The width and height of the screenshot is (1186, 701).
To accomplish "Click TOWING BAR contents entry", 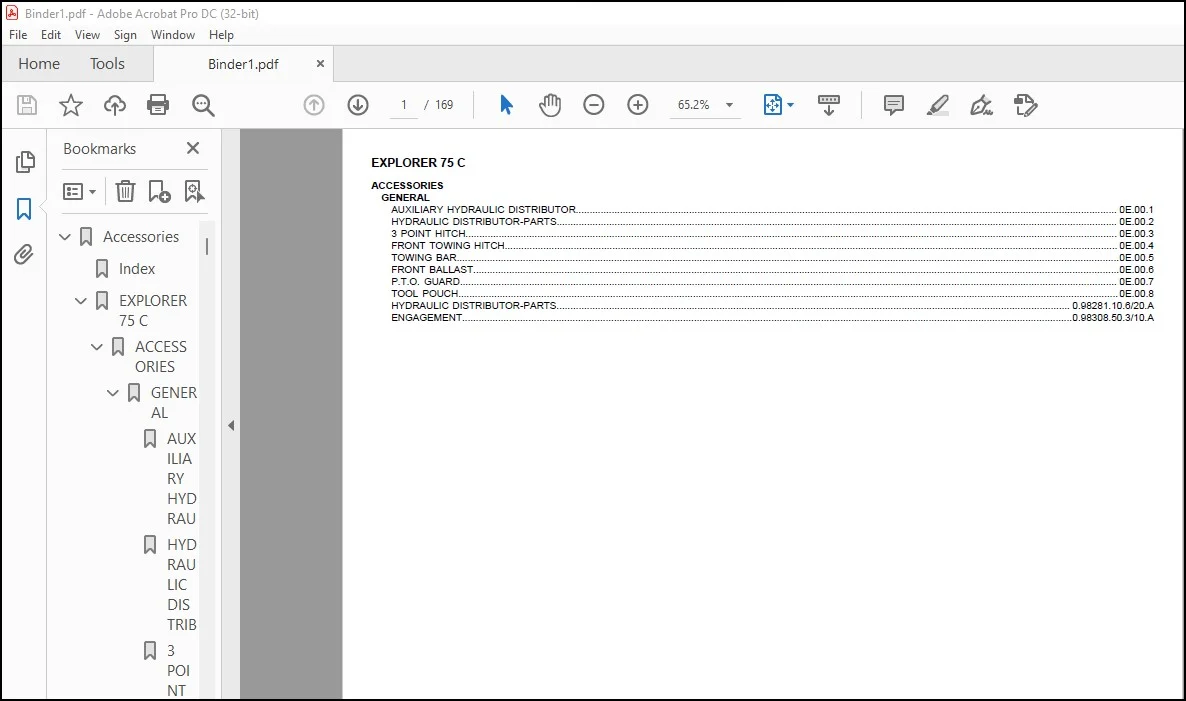I will tap(772, 258).
